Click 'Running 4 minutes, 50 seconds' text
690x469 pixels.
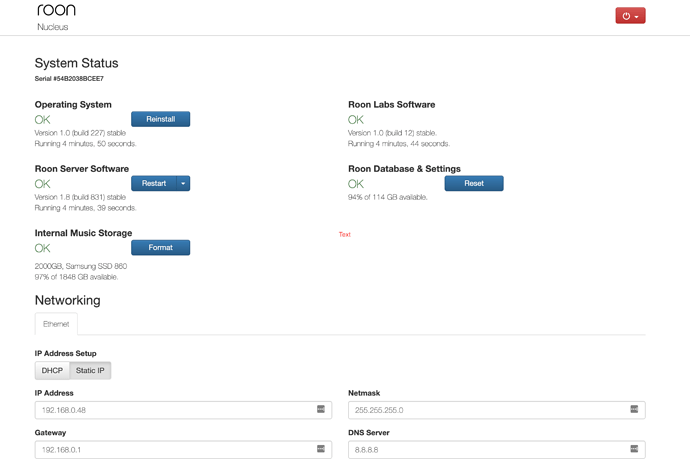tap(86, 144)
